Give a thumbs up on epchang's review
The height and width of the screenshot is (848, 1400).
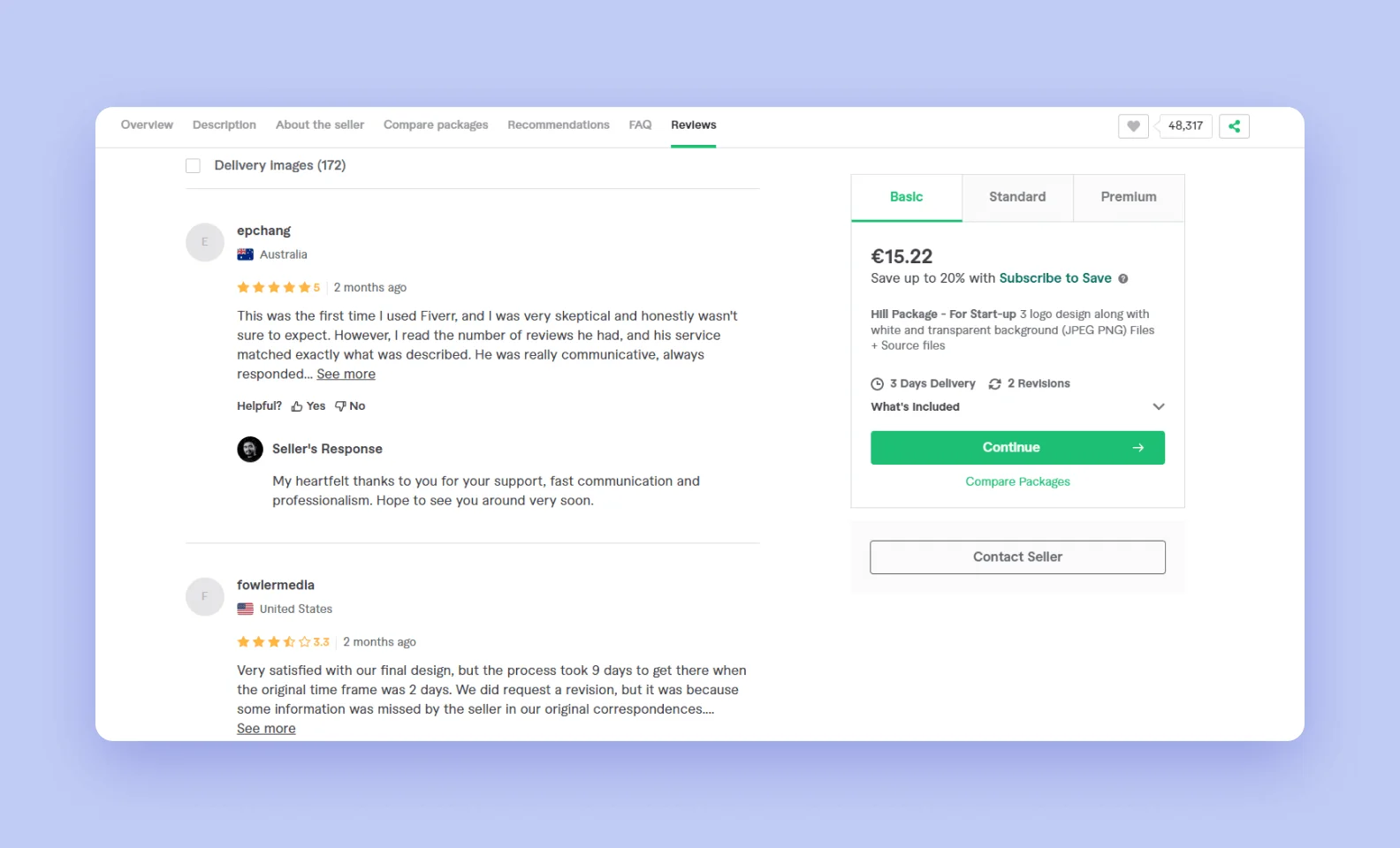308,405
